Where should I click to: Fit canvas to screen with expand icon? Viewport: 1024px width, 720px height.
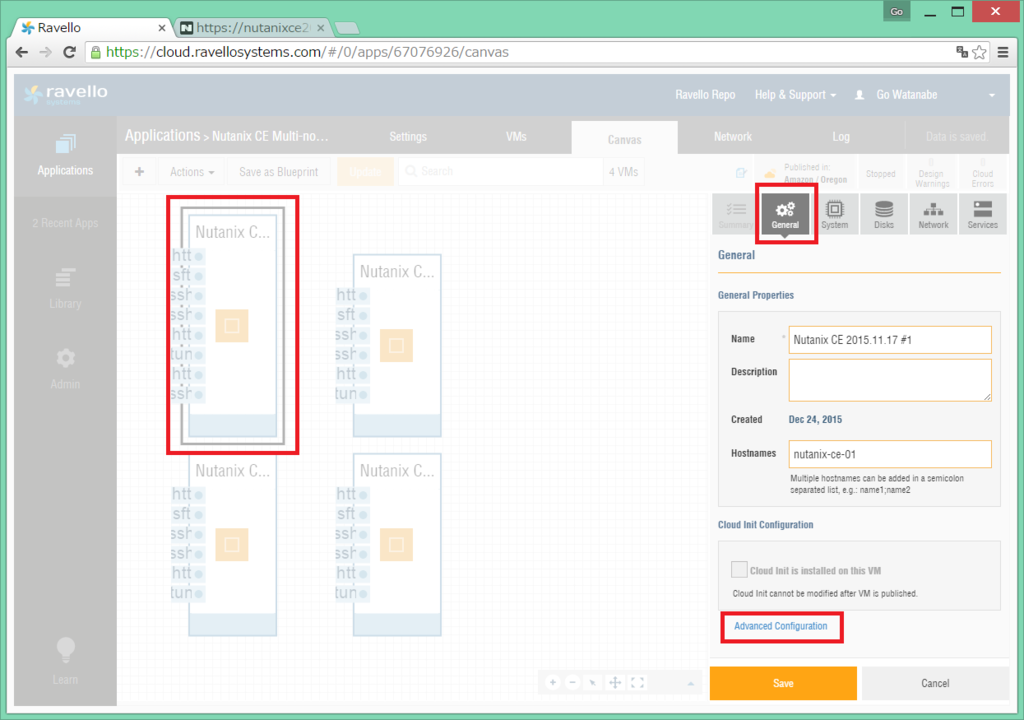coord(637,683)
